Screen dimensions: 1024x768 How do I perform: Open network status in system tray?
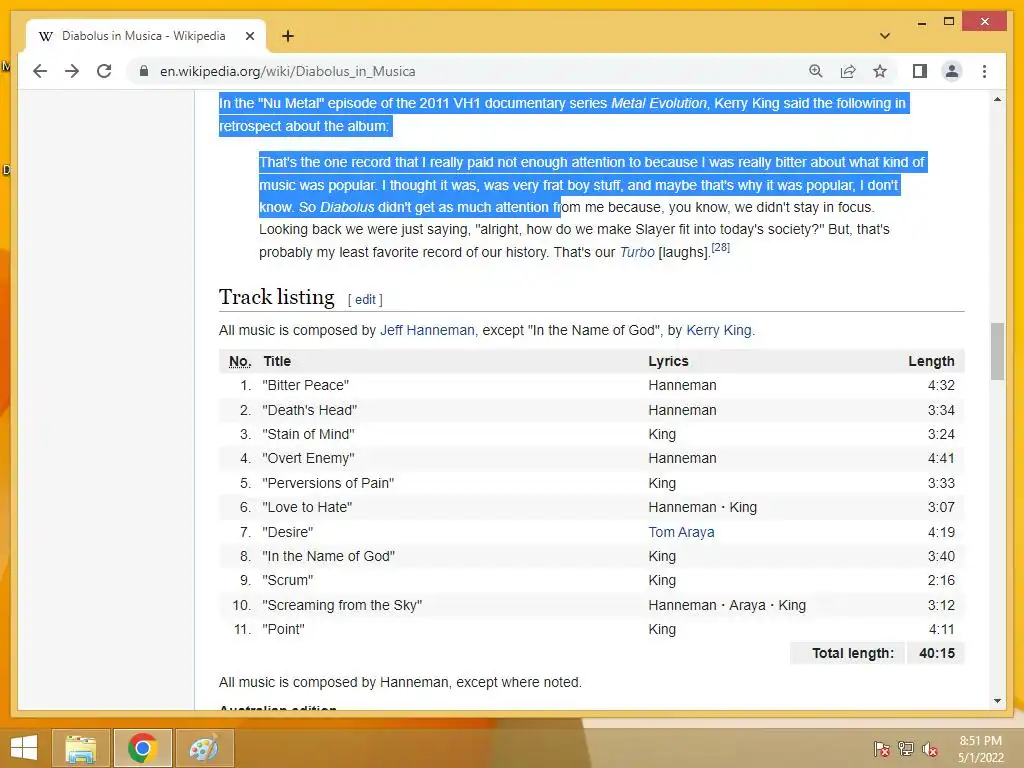pyautogui.click(x=906, y=748)
